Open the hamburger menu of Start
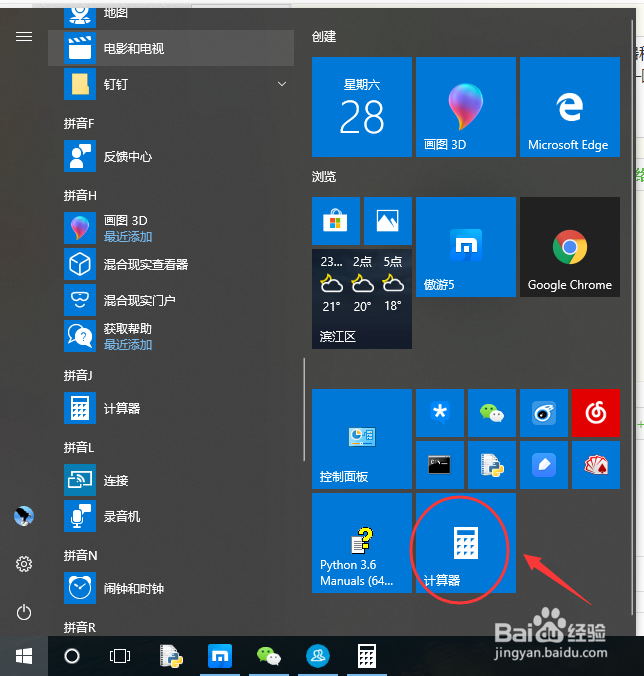644x676 pixels. click(x=24, y=37)
